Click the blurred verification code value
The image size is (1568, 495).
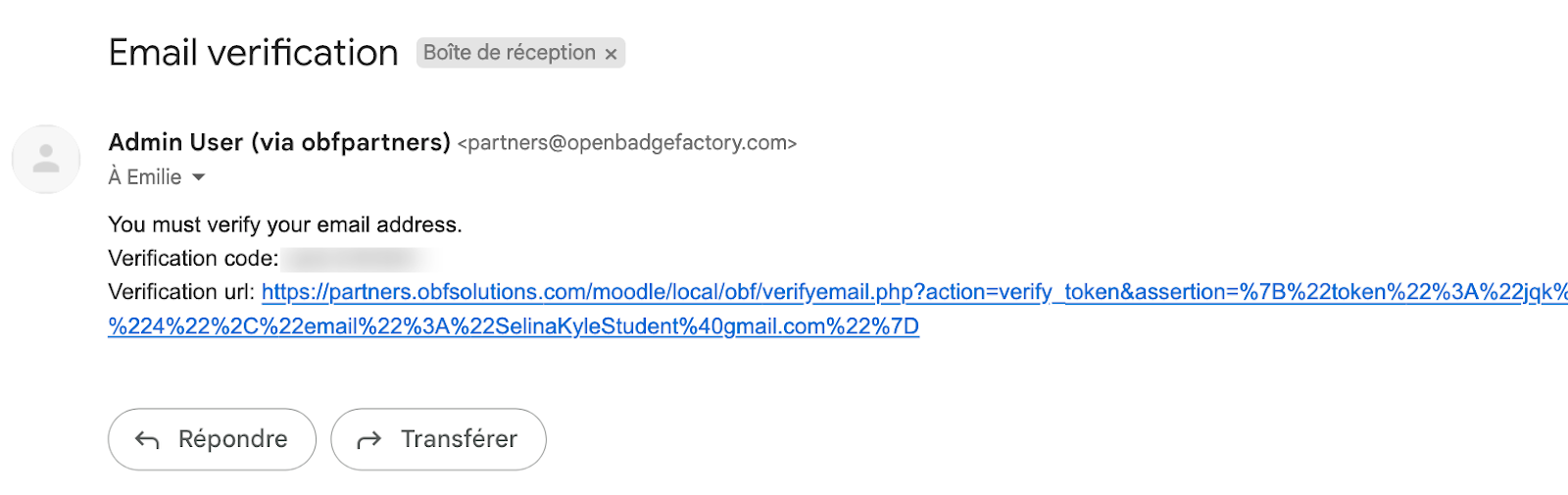[355, 259]
